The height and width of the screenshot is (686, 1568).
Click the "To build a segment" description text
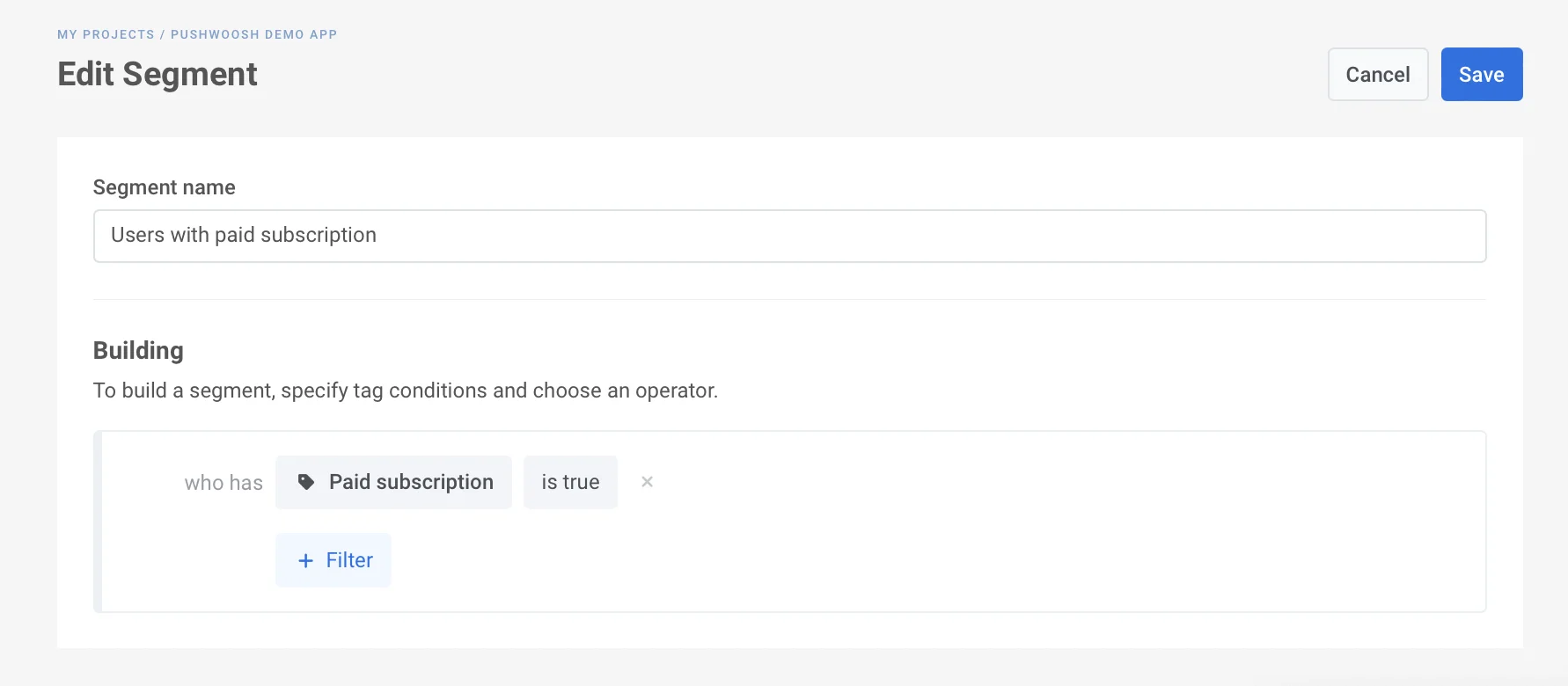point(405,390)
